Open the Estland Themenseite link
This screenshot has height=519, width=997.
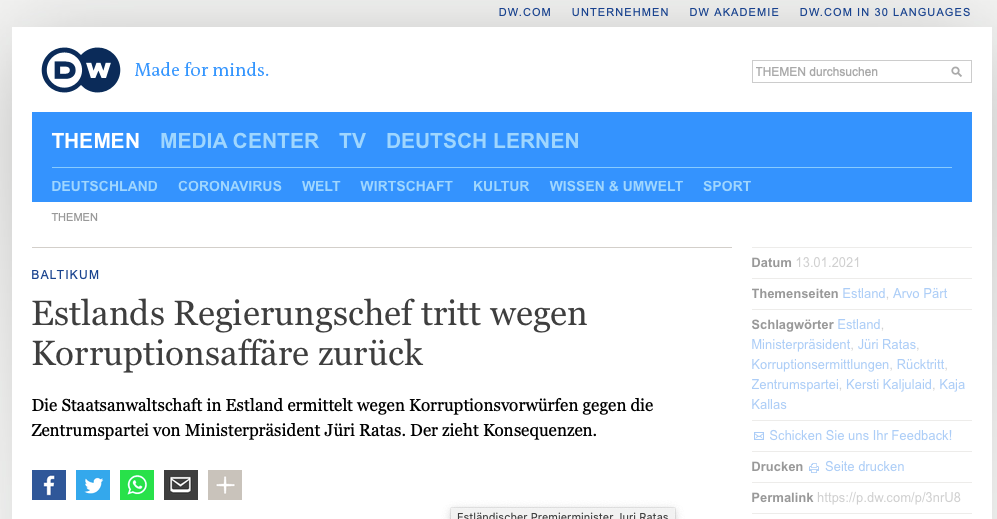[865, 294]
